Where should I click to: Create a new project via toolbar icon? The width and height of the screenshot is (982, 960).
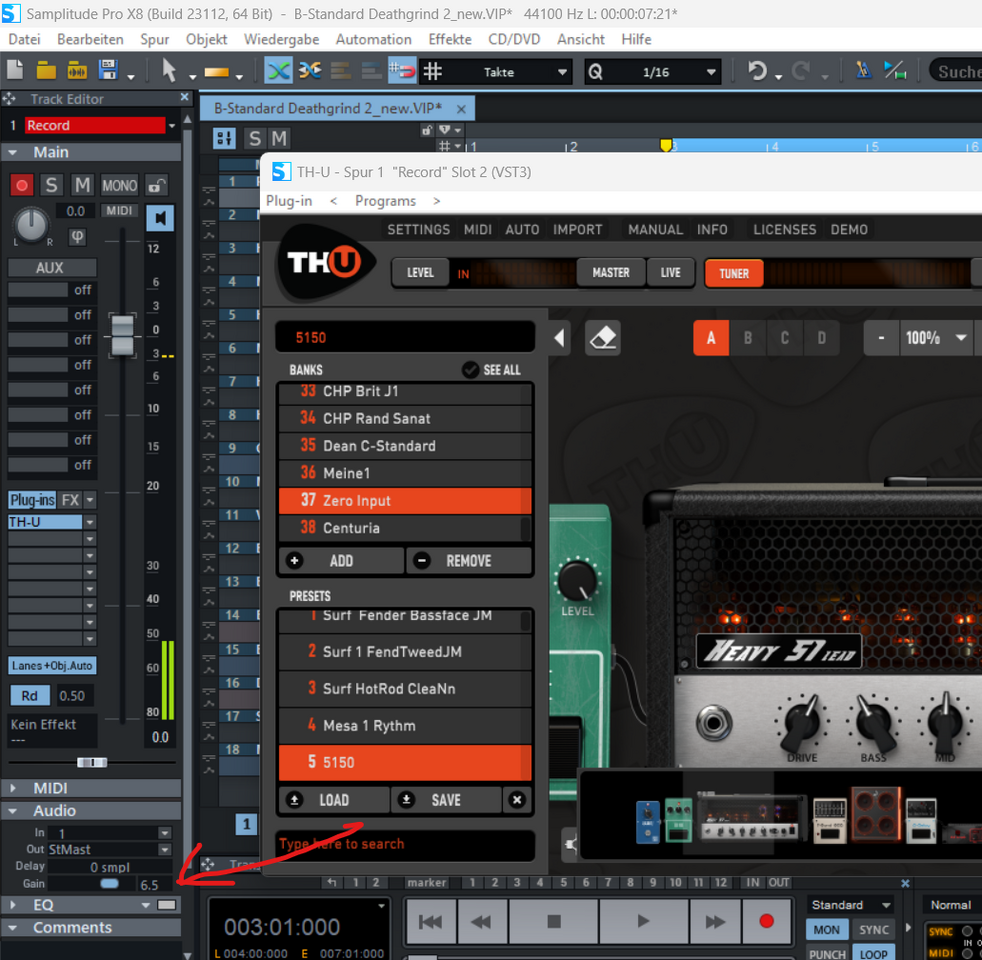click(14, 70)
